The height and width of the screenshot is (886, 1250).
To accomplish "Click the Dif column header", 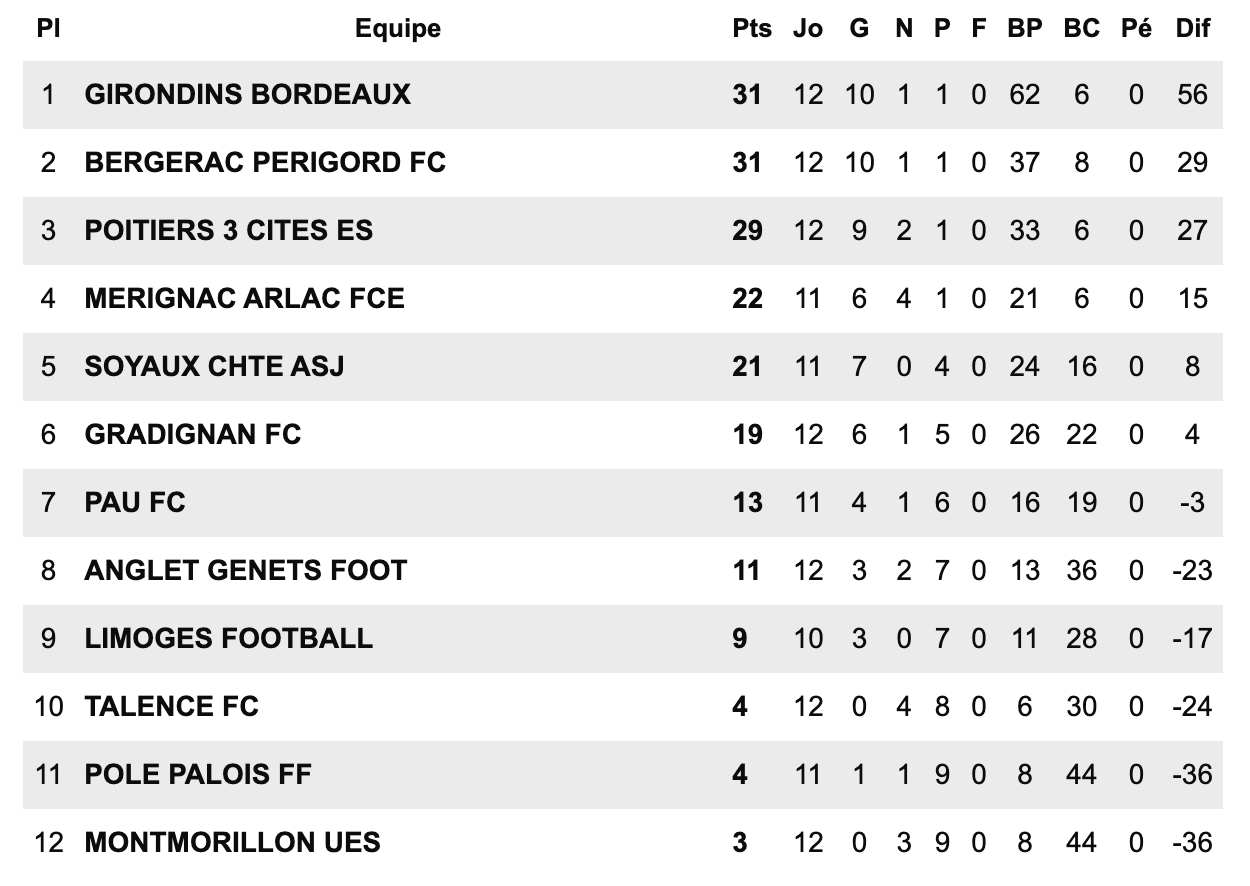I will point(1192,29).
